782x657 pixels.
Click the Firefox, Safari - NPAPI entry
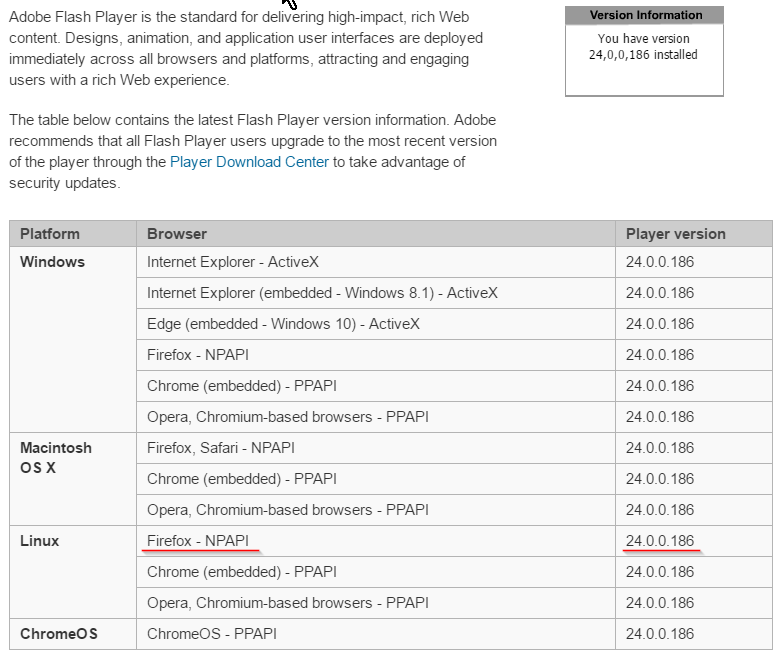coord(221,448)
